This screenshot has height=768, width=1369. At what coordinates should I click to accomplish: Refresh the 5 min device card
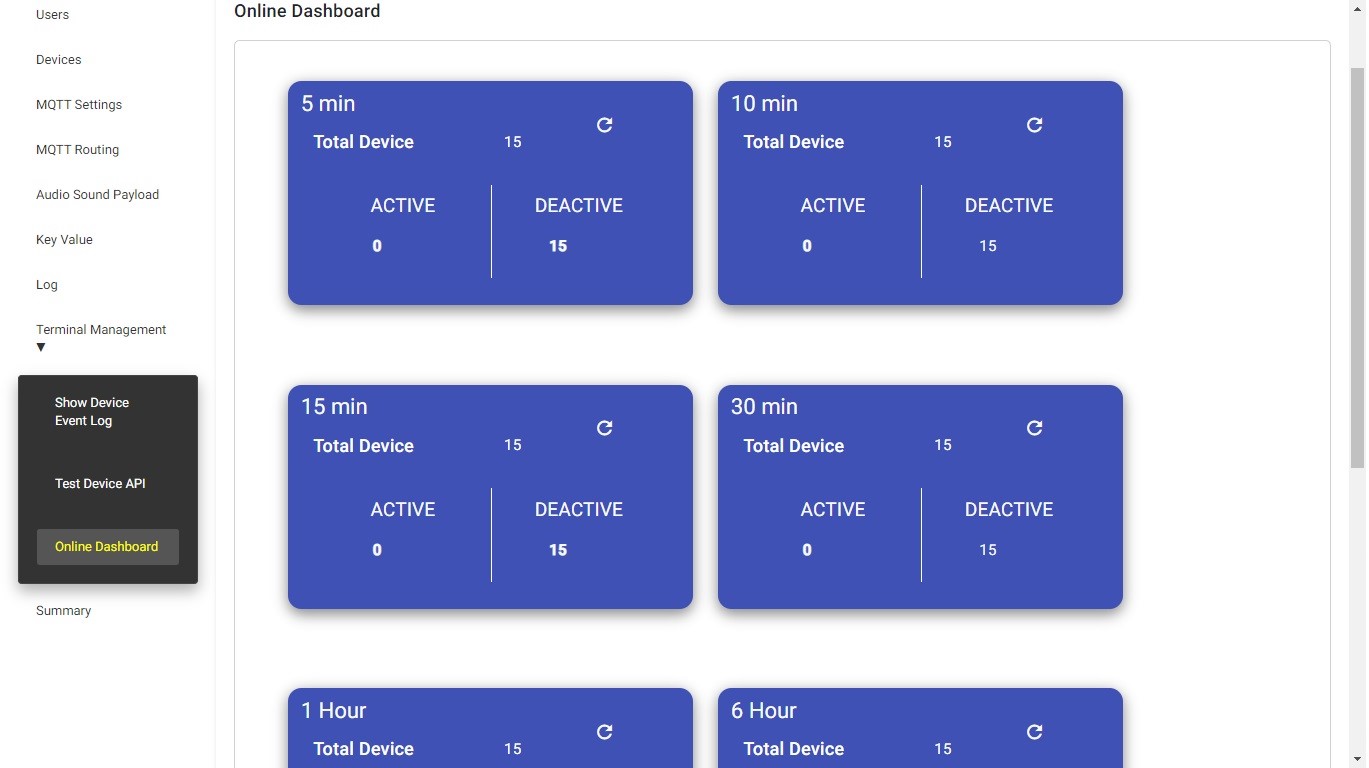click(604, 125)
